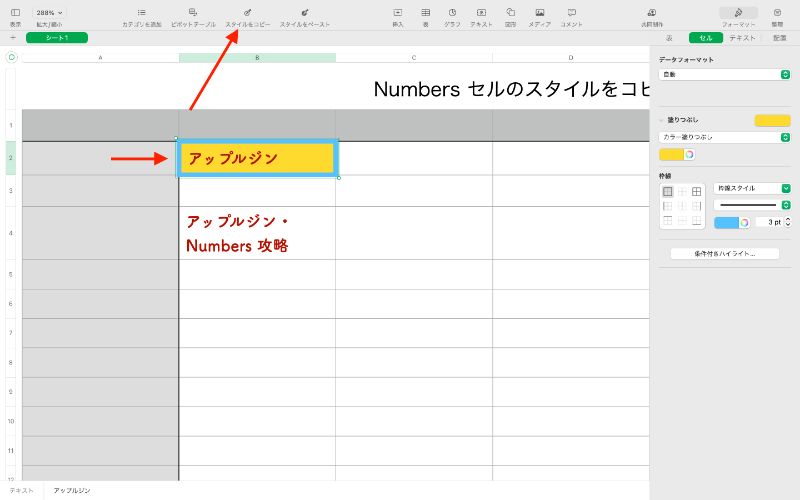The width and height of the screenshot is (800, 500).
Task: Select the all-borders (outline and inside) border option
Action: click(x=696, y=192)
